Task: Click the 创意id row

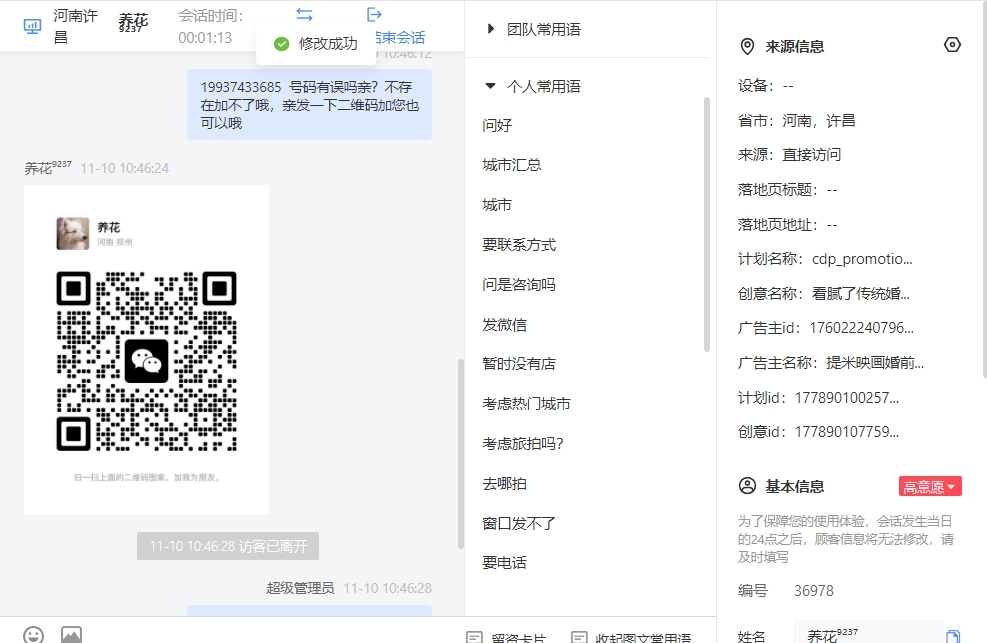Action: [818, 432]
